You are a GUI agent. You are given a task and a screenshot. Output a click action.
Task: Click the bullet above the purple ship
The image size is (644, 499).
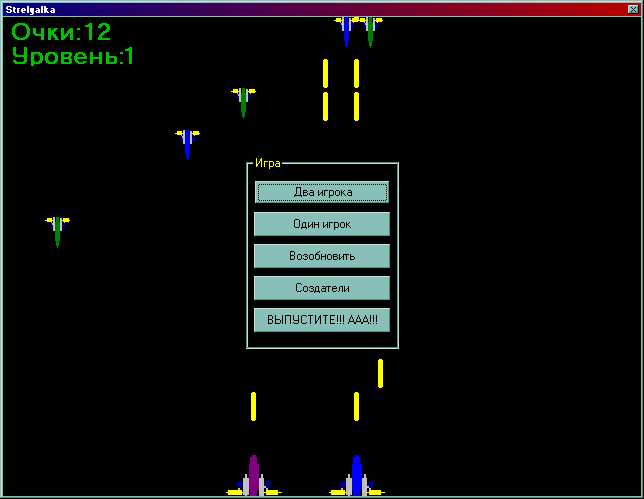pyautogui.click(x=253, y=407)
